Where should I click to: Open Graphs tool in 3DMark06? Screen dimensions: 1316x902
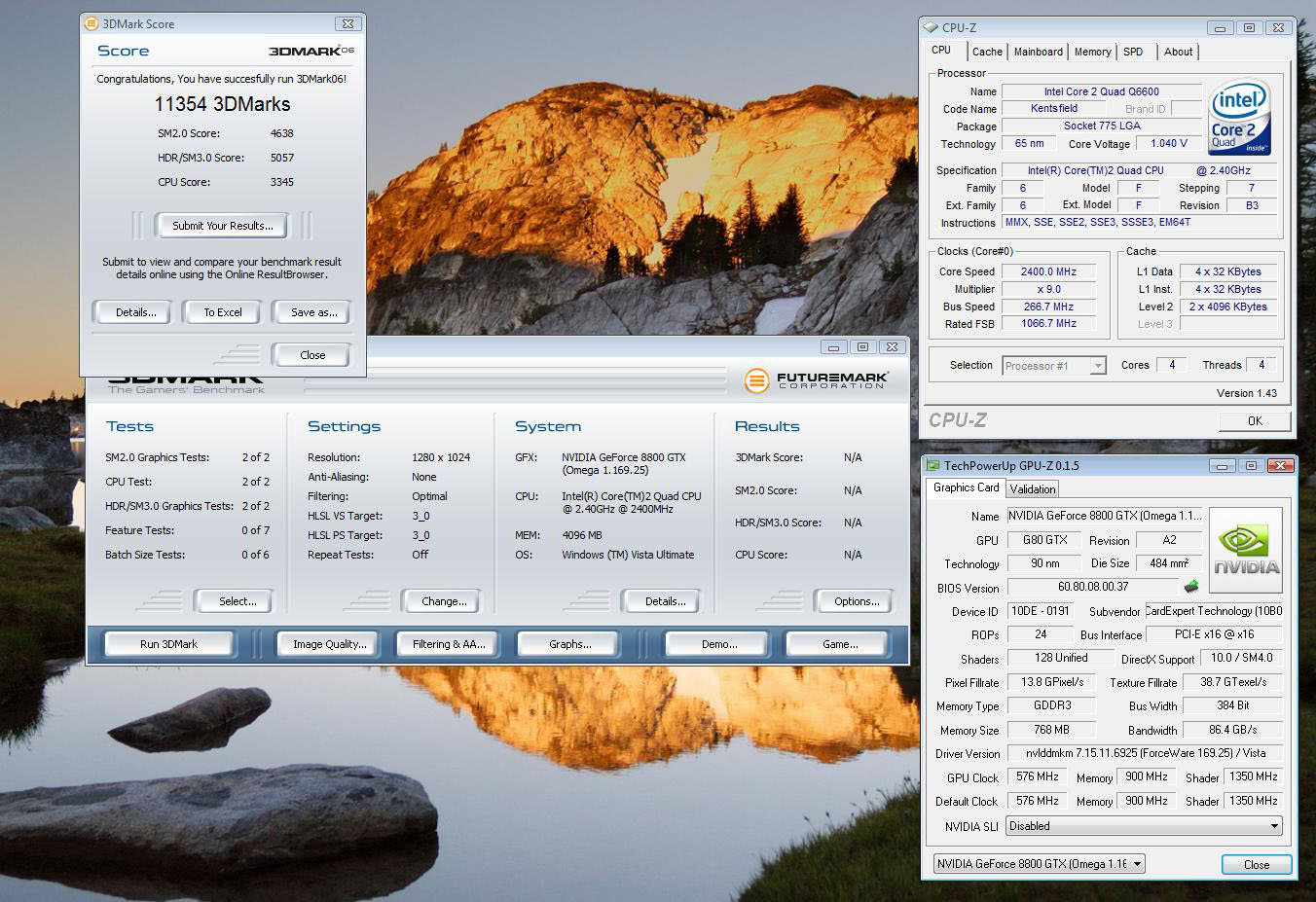click(x=569, y=644)
